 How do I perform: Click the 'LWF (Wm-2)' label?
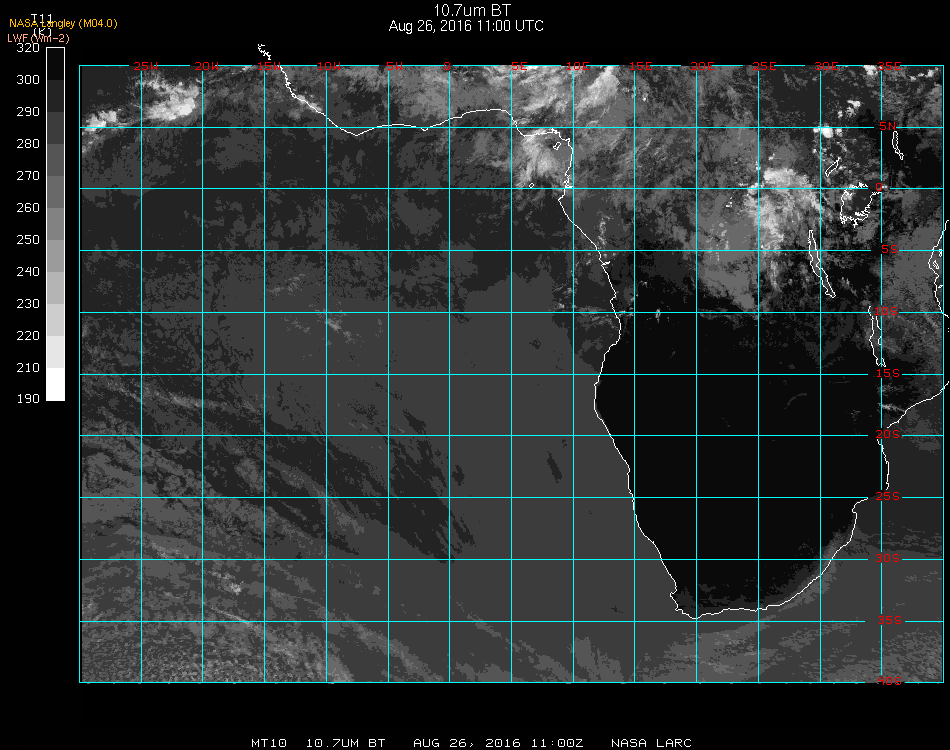tap(38, 38)
